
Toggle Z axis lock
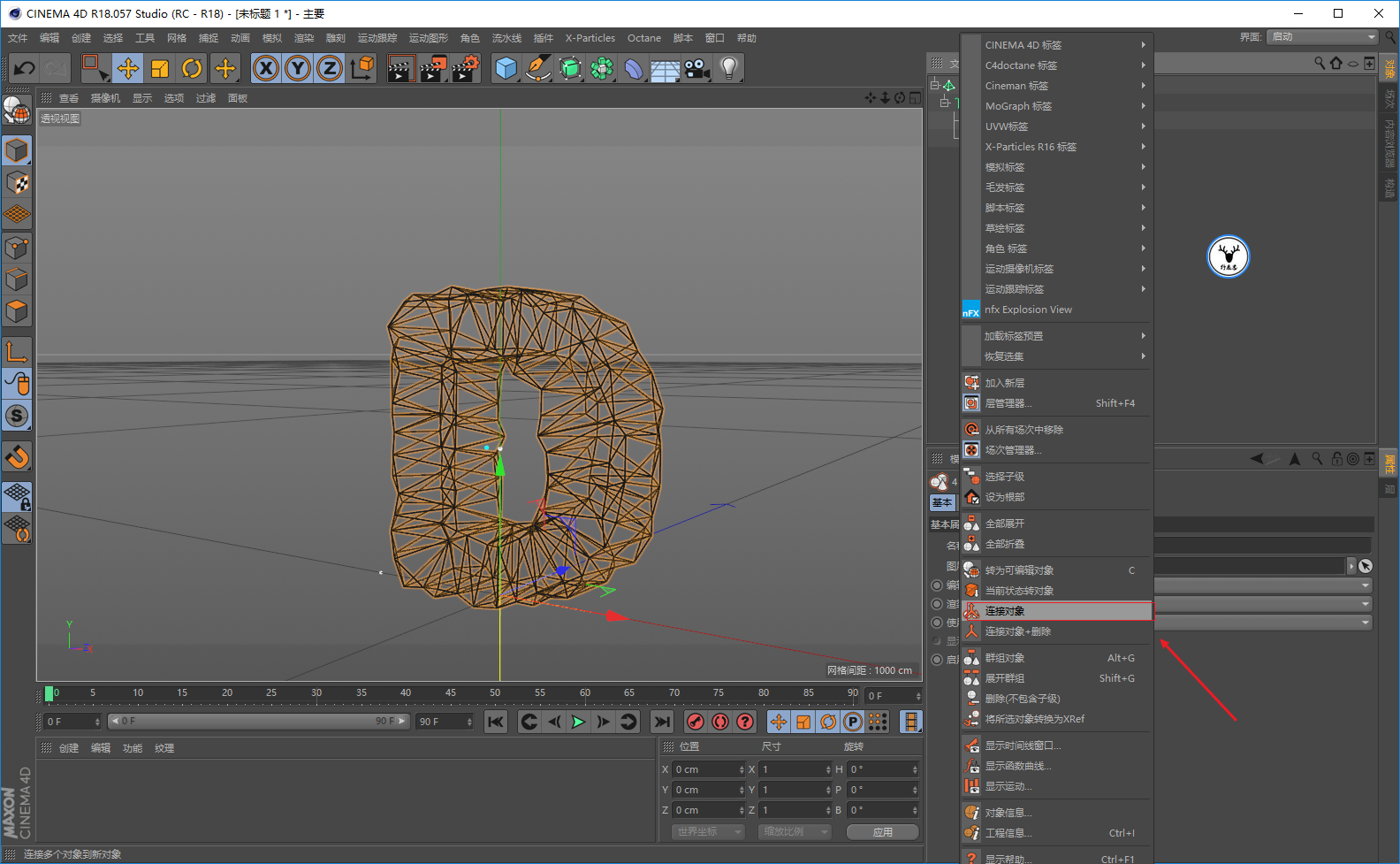pyautogui.click(x=330, y=68)
